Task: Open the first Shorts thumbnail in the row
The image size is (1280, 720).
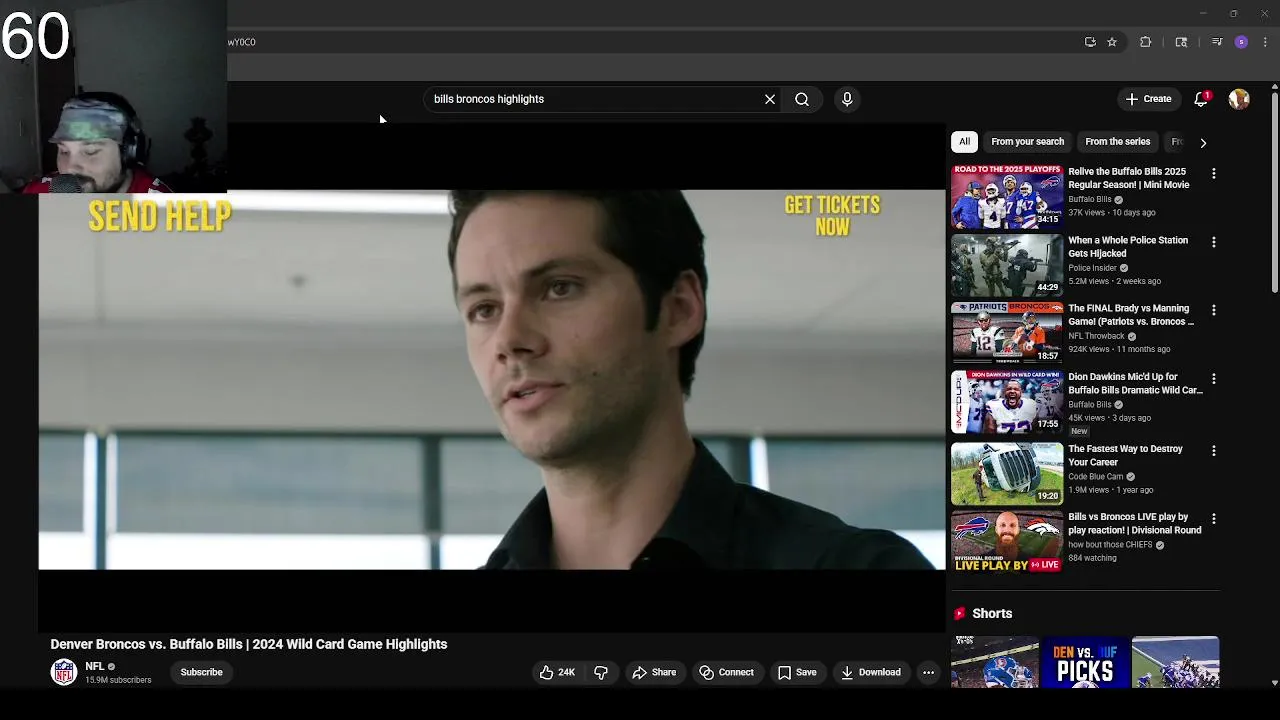Action: pos(995,662)
